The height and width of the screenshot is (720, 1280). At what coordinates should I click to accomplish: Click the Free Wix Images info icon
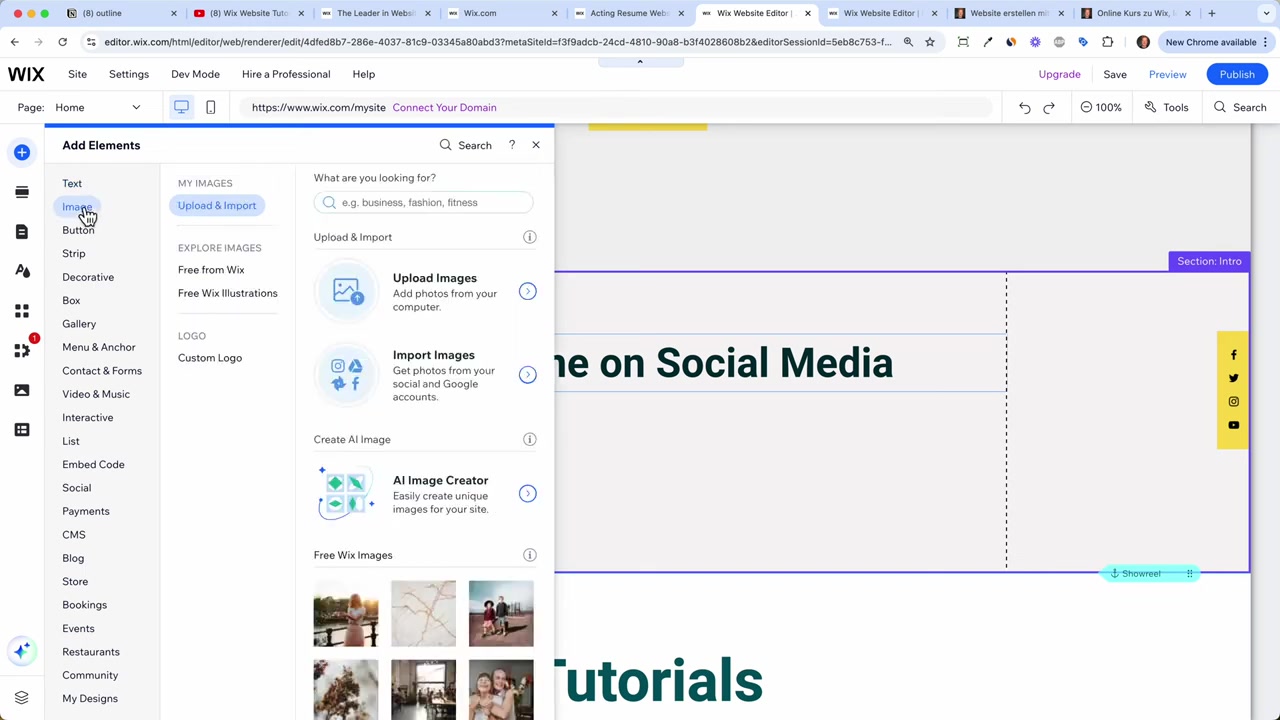[x=530, y=555]
